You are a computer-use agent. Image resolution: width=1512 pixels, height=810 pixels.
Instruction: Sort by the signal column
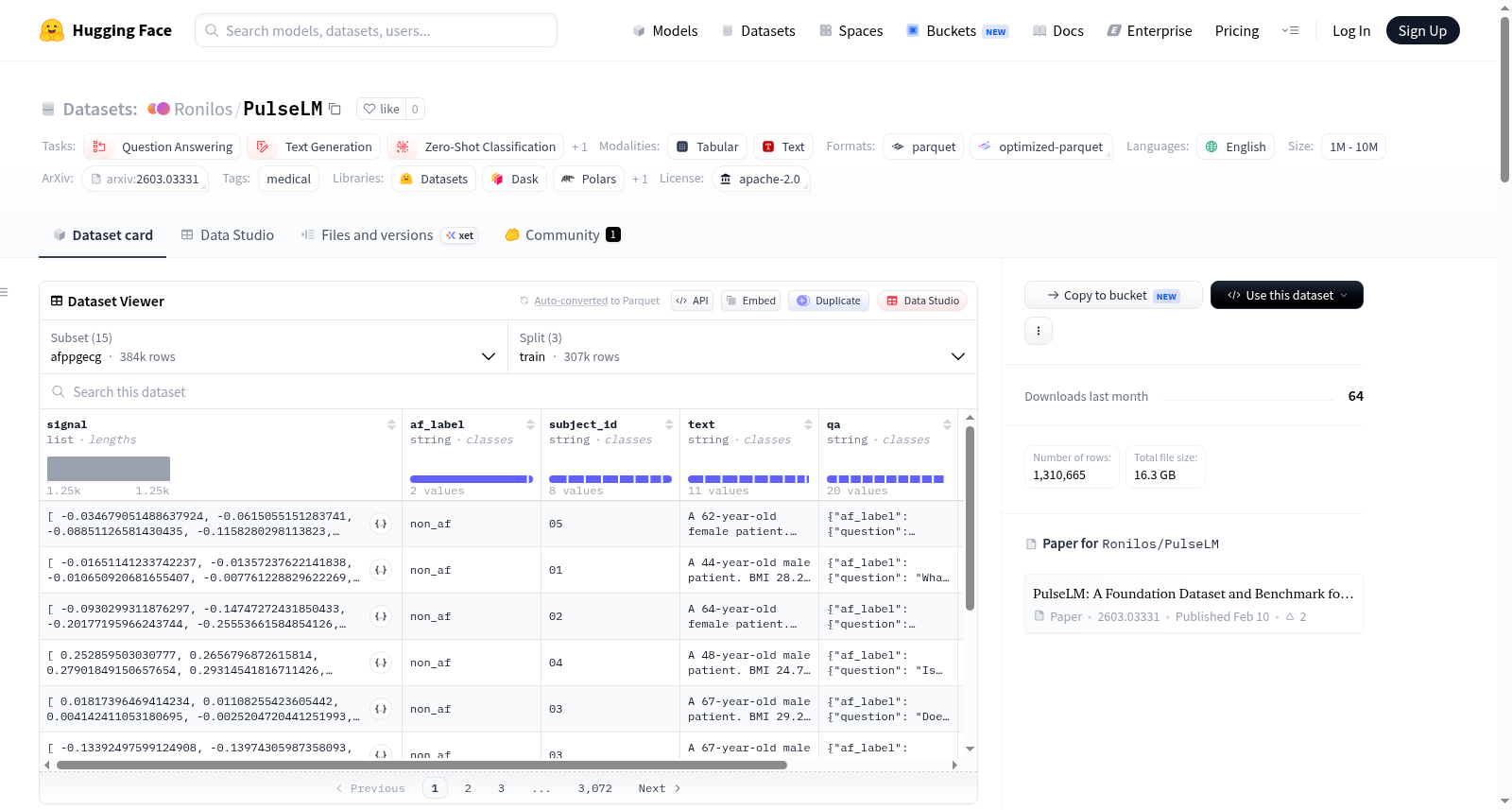(x=391, y=425)
